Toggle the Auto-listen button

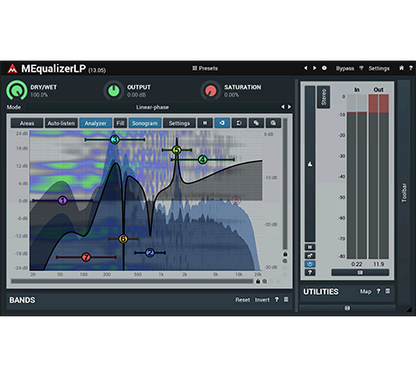click(x=61, y=123)
